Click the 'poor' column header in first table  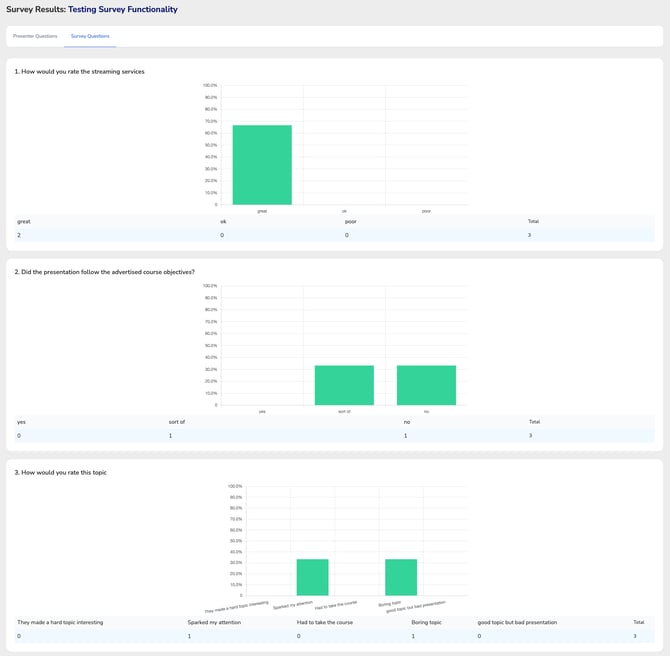click(349, 221)
